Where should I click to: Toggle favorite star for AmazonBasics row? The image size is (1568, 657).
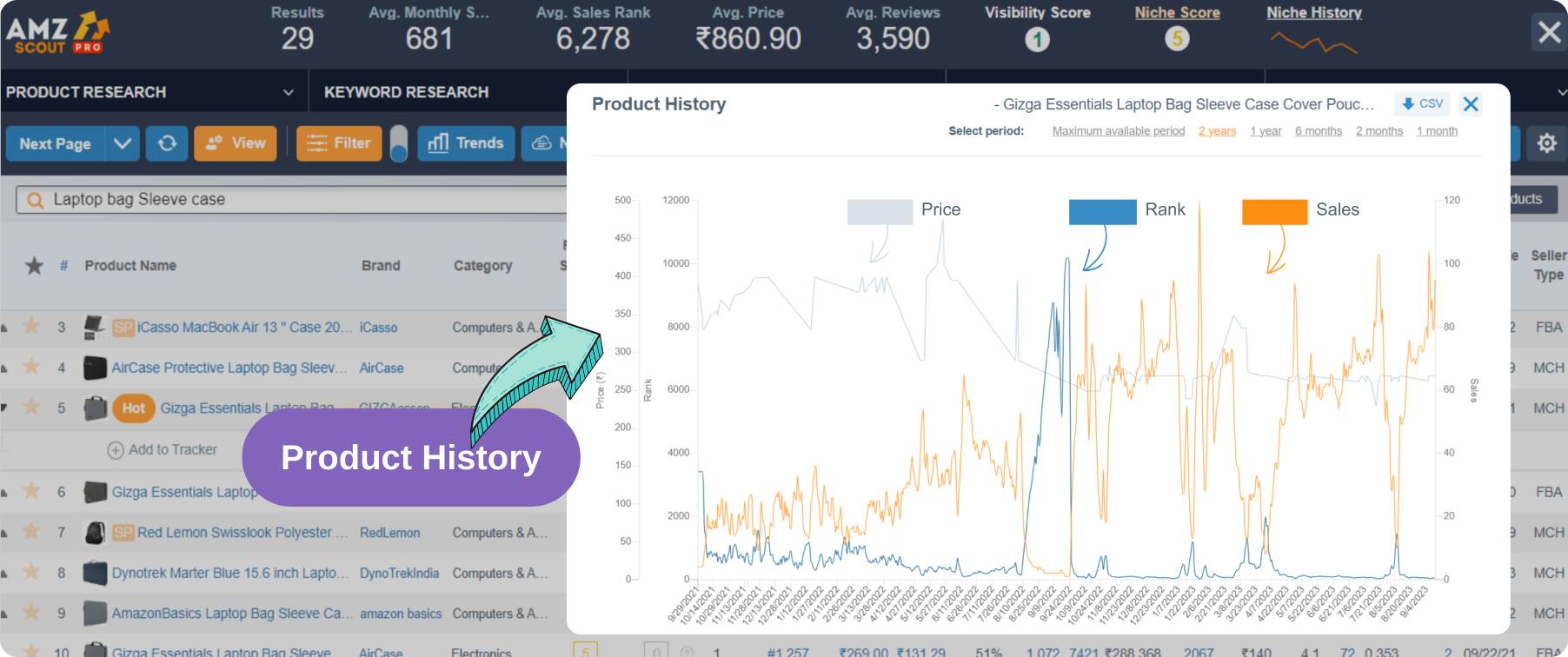(x=31, y=613)
